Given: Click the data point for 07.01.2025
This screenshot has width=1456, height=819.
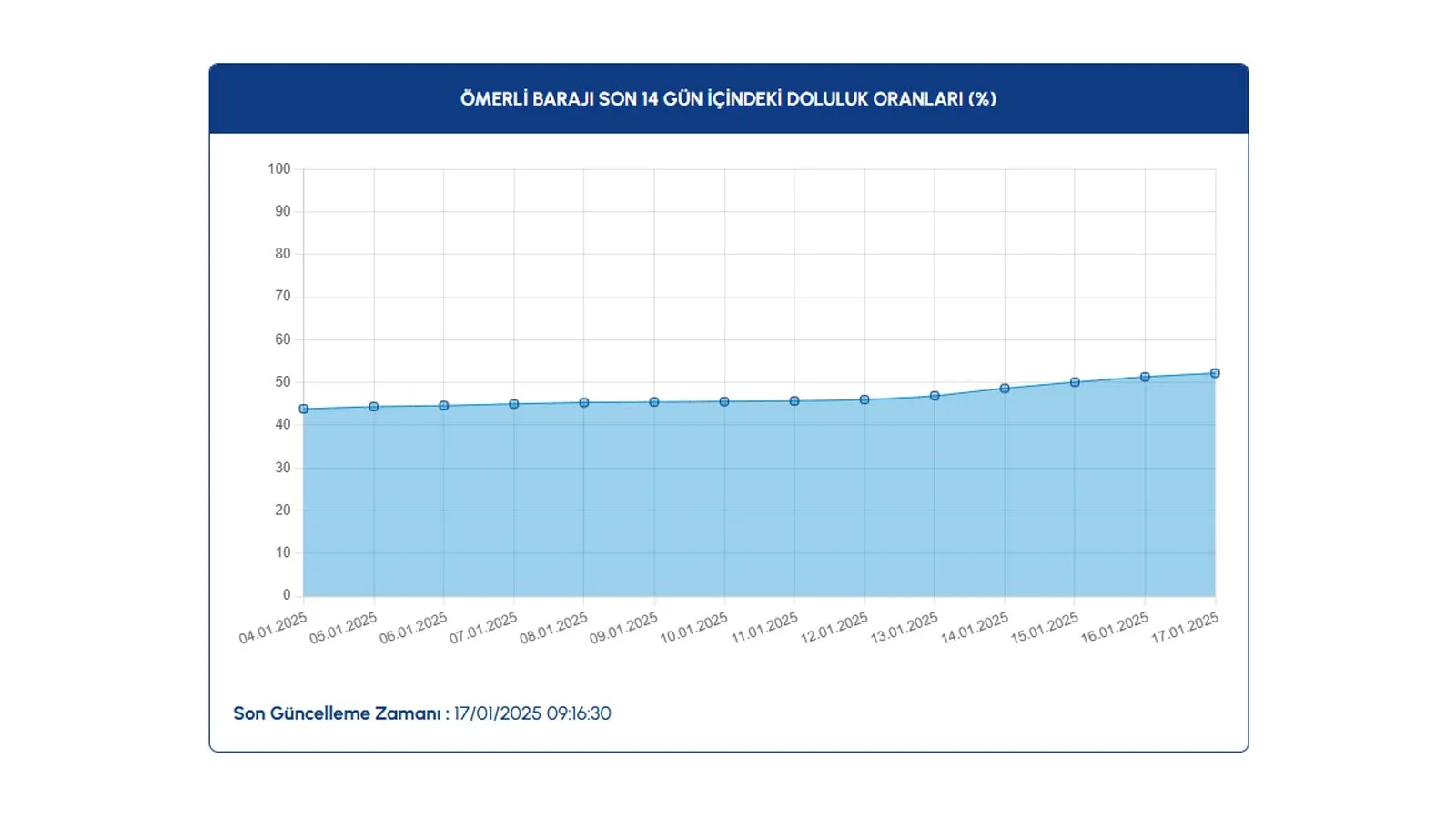Looking at the screenshot, I should coord(514,404).
